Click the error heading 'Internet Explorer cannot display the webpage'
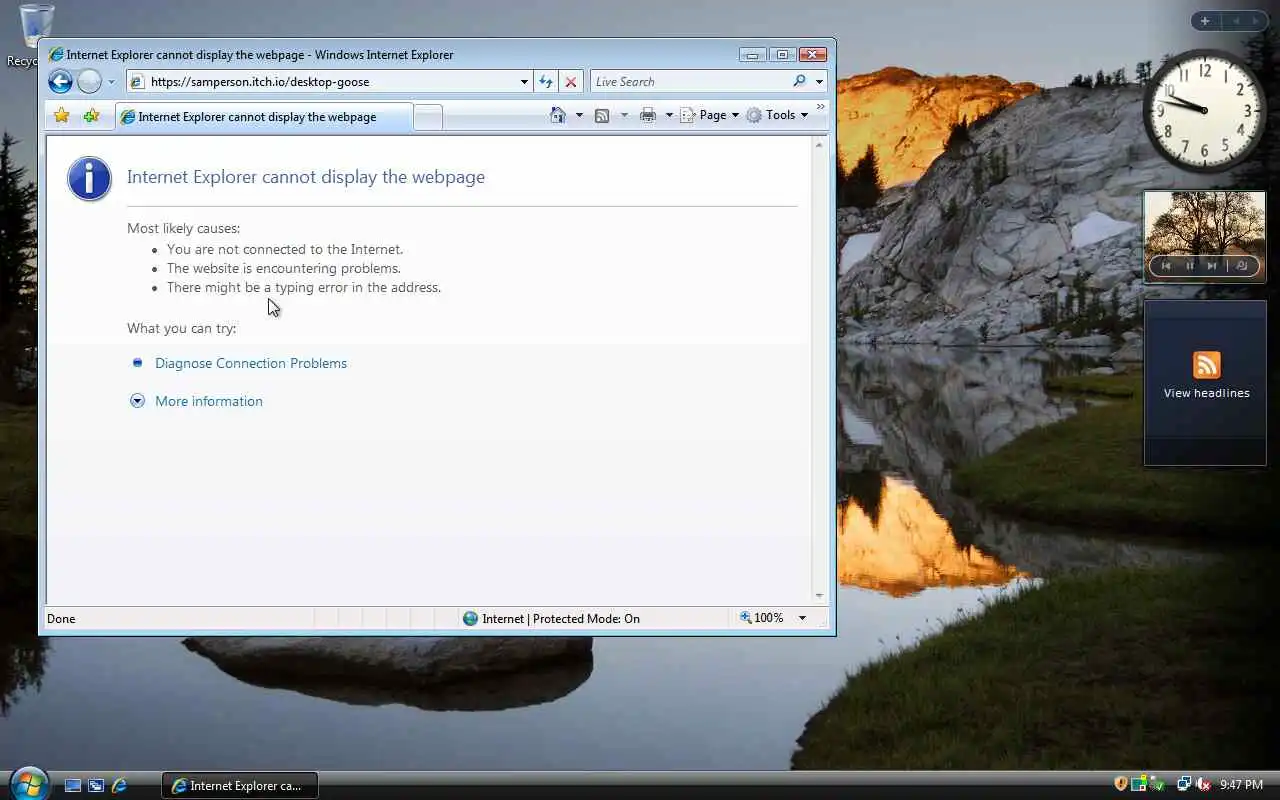This screenshot has height=800, width=1280. point(306,177)
